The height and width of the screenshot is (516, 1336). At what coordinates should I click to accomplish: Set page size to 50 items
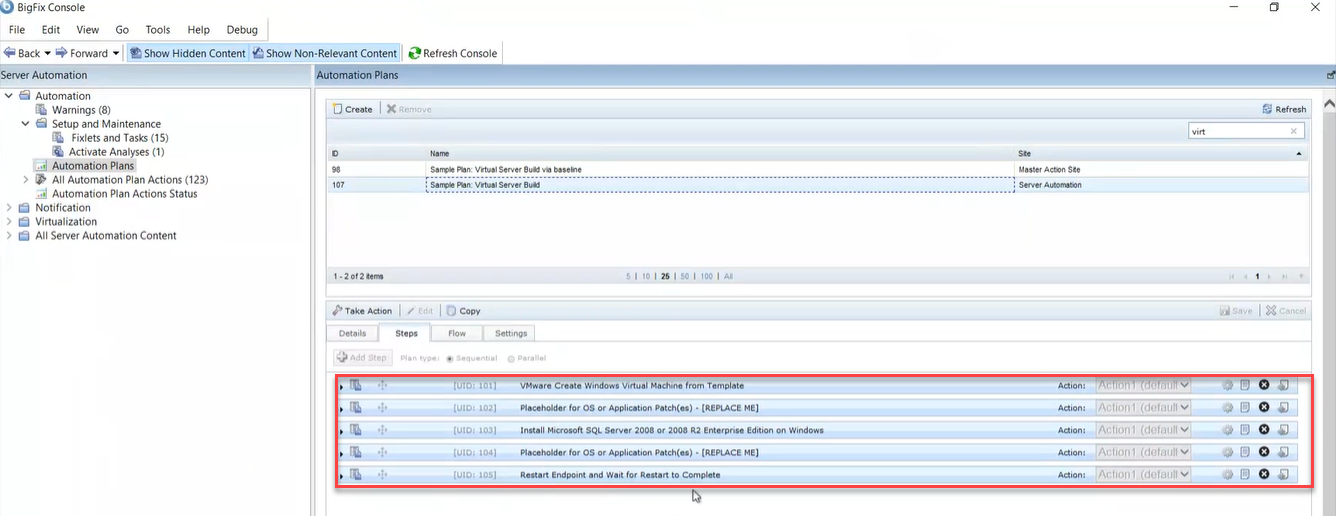[683, 276]
